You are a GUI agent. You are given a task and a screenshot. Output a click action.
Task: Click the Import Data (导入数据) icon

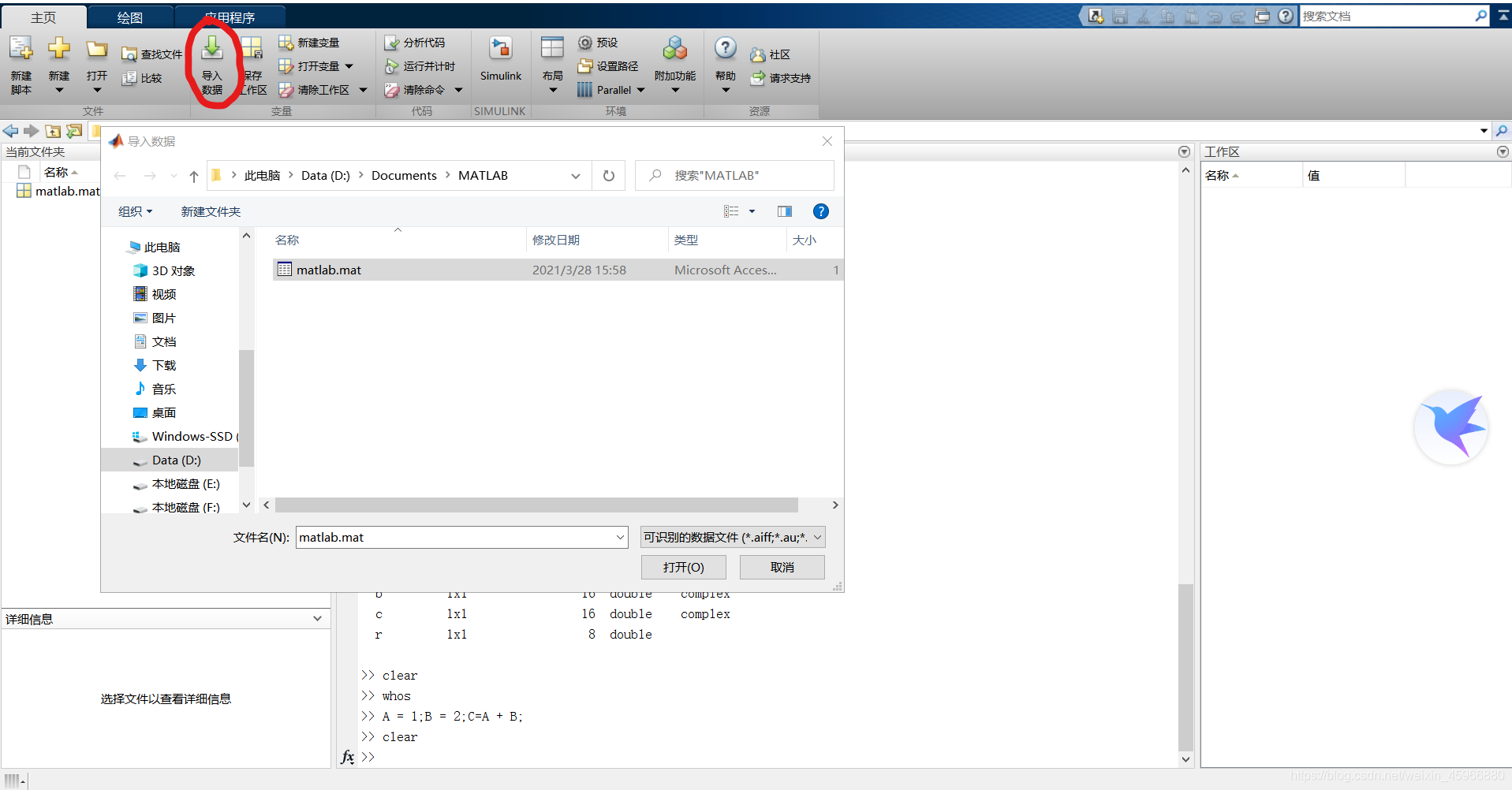click(x=212, y=49)
